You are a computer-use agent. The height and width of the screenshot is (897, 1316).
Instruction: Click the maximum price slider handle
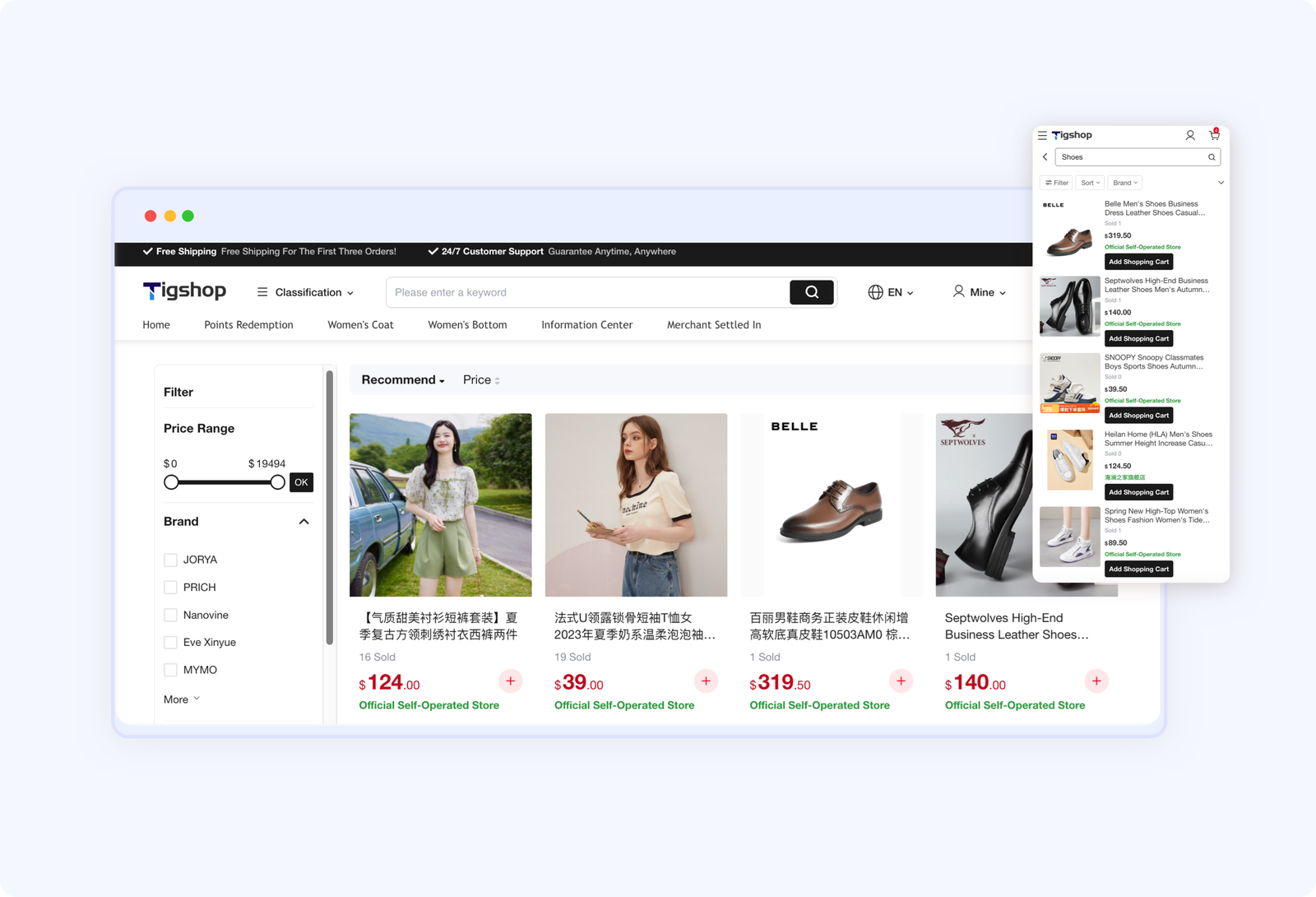[x=278, y=482]
